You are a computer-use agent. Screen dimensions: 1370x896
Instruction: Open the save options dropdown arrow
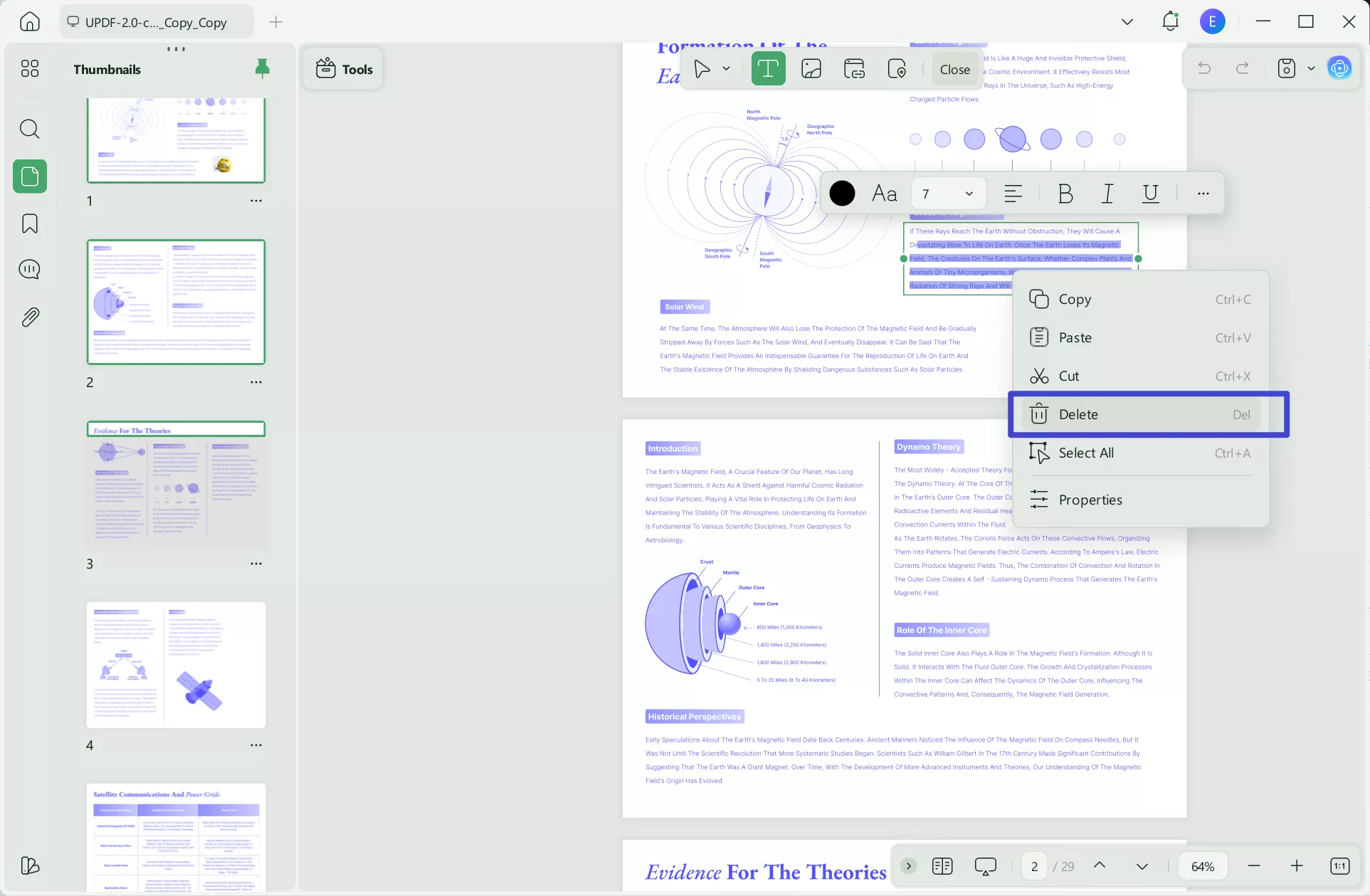(x=1311, y=69)
